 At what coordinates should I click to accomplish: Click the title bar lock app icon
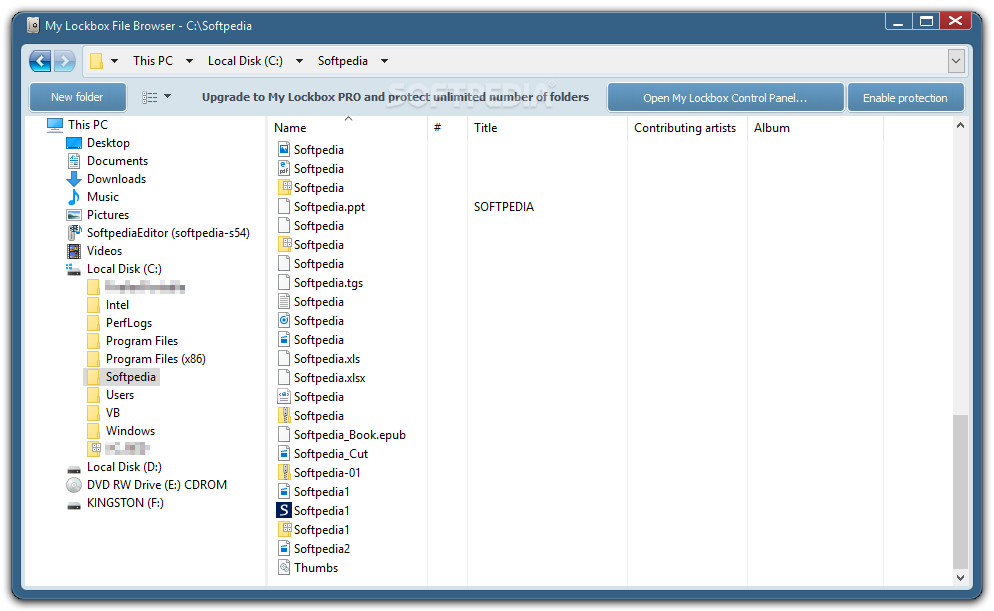34,25
